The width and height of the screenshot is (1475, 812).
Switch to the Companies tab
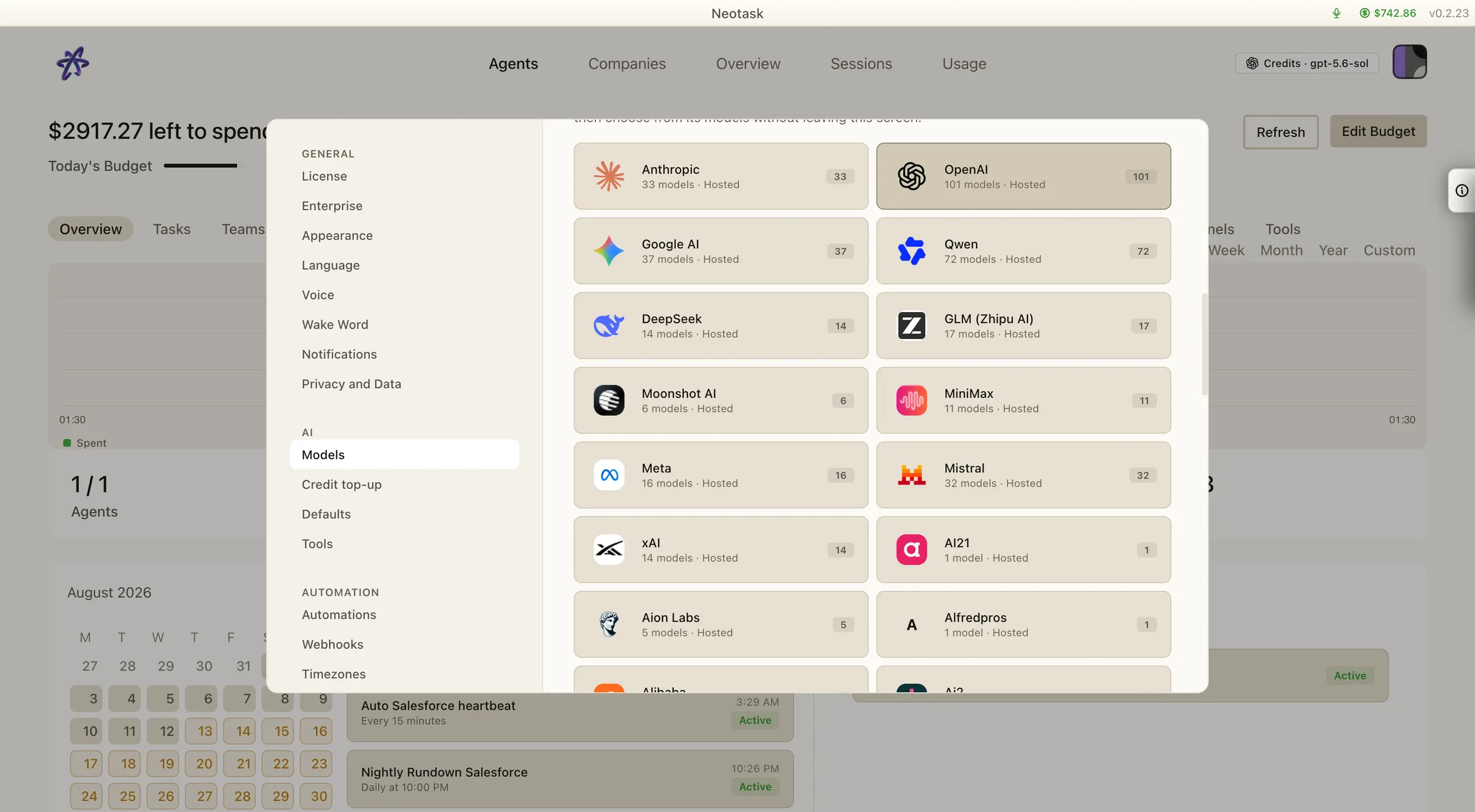coord(627,63)
